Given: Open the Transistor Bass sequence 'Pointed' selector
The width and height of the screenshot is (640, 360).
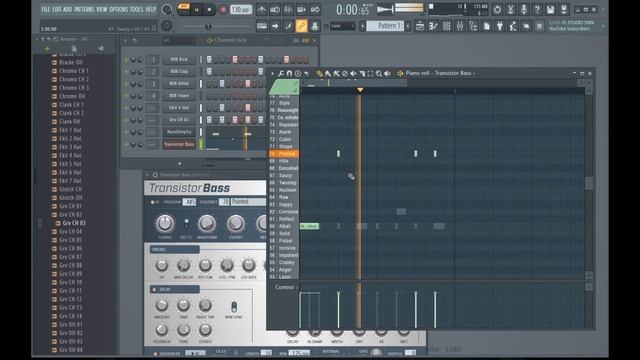Looking at the screenshot, I should pos(248,202).
